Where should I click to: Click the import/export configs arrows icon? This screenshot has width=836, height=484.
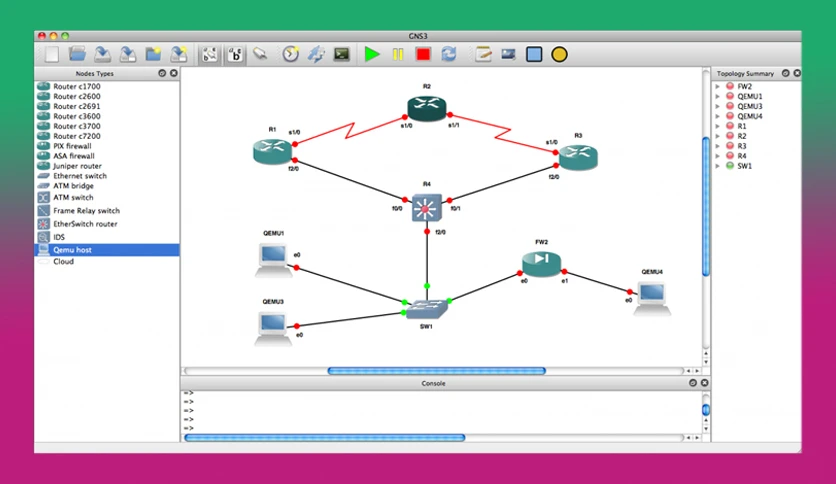(316, 54)
